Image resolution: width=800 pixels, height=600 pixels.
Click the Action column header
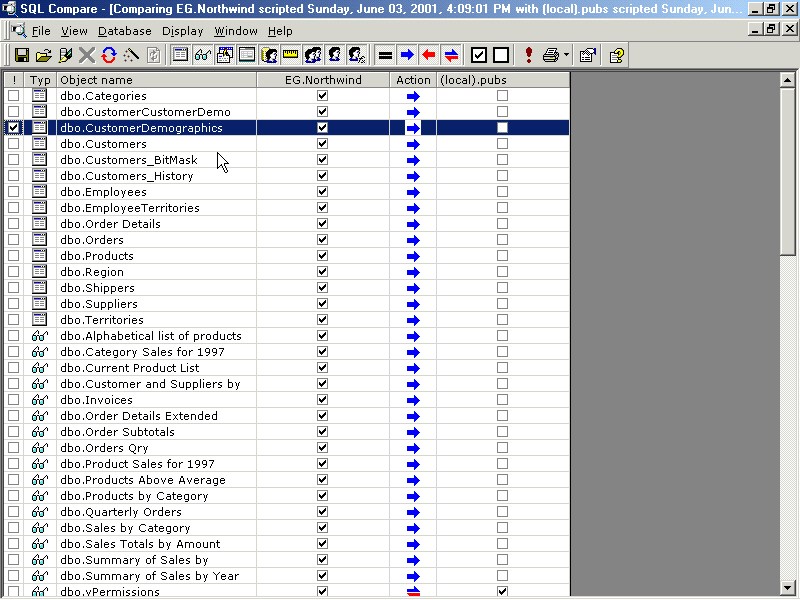point(413,80)
